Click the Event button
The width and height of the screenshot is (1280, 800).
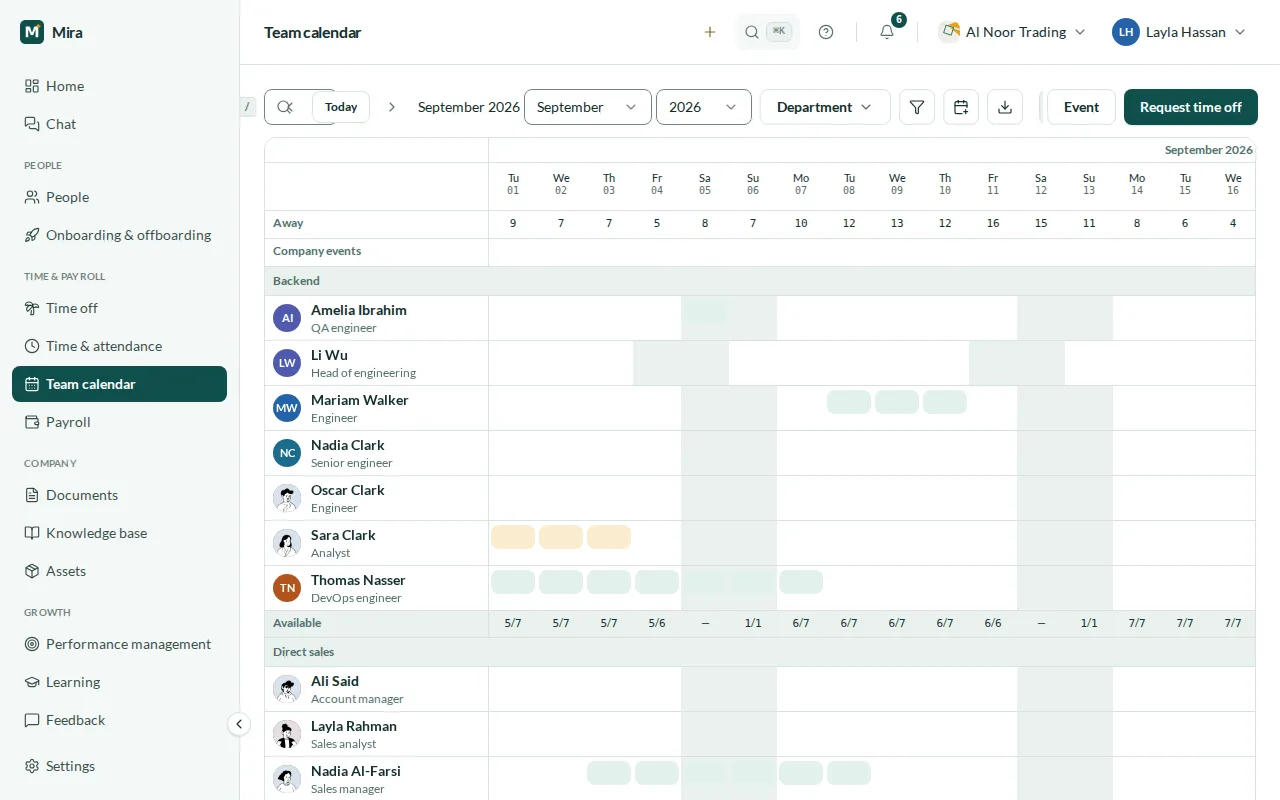click(1081, 107)
